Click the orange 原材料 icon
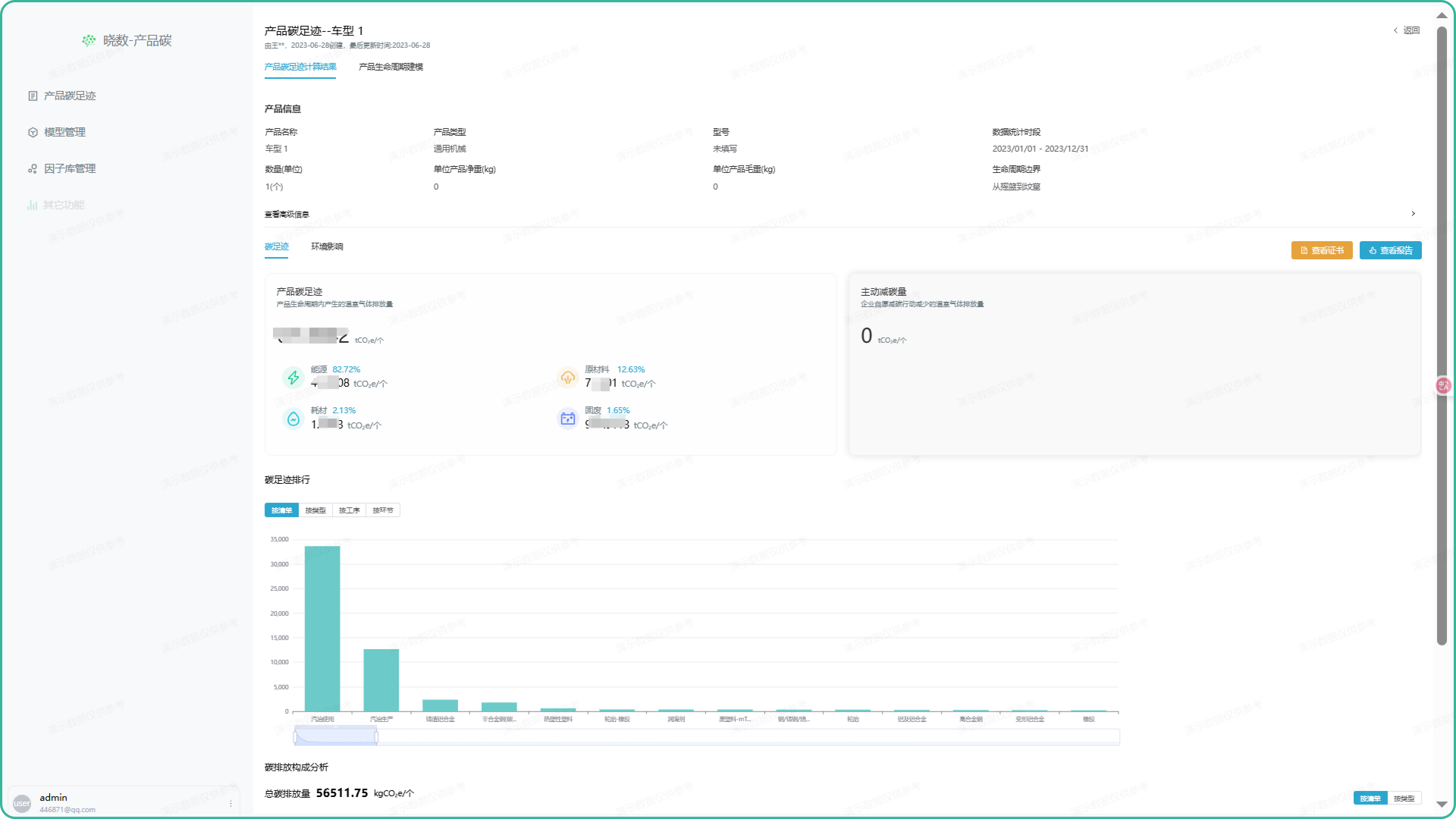 click(568, 377)
